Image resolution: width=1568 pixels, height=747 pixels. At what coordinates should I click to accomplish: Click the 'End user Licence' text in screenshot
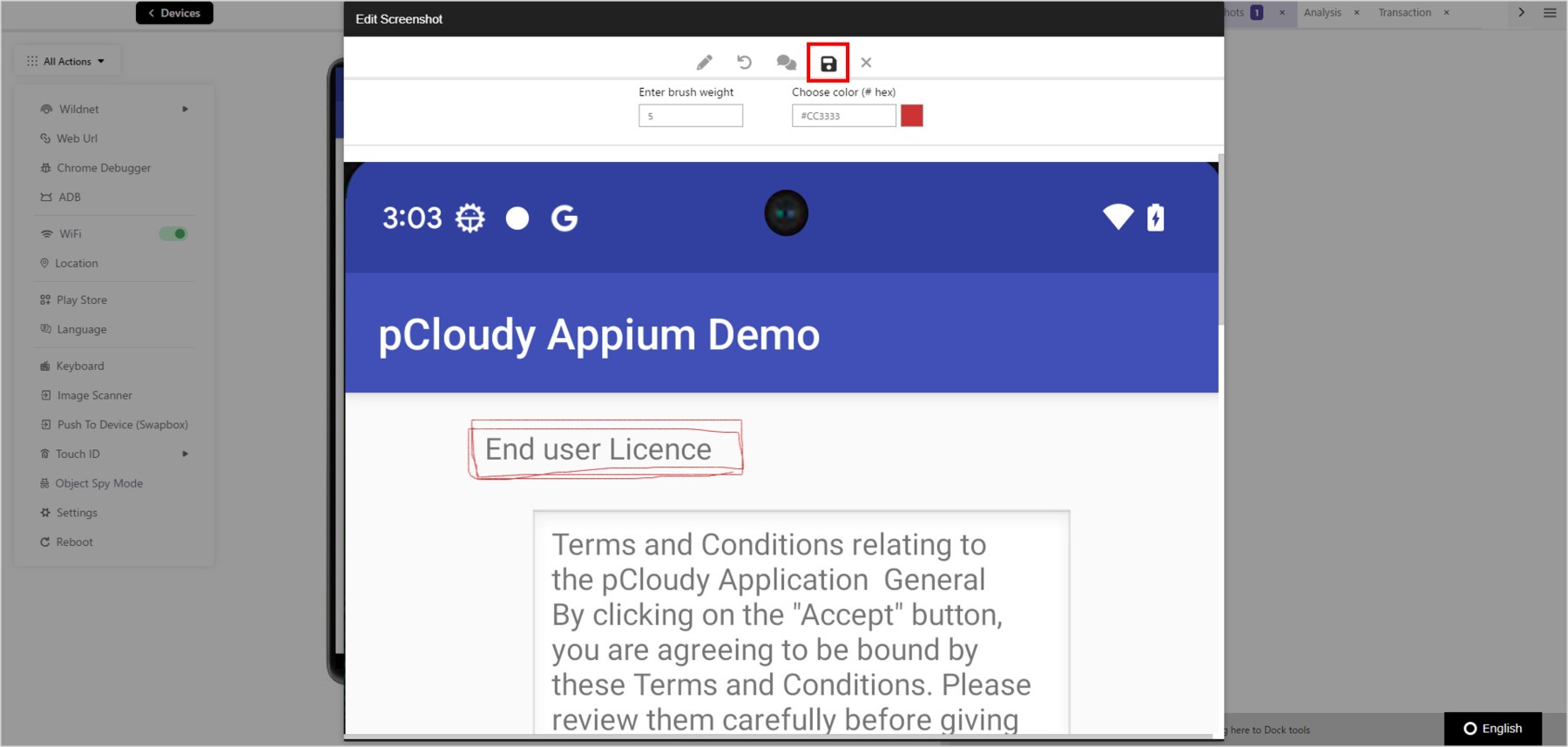598,449
